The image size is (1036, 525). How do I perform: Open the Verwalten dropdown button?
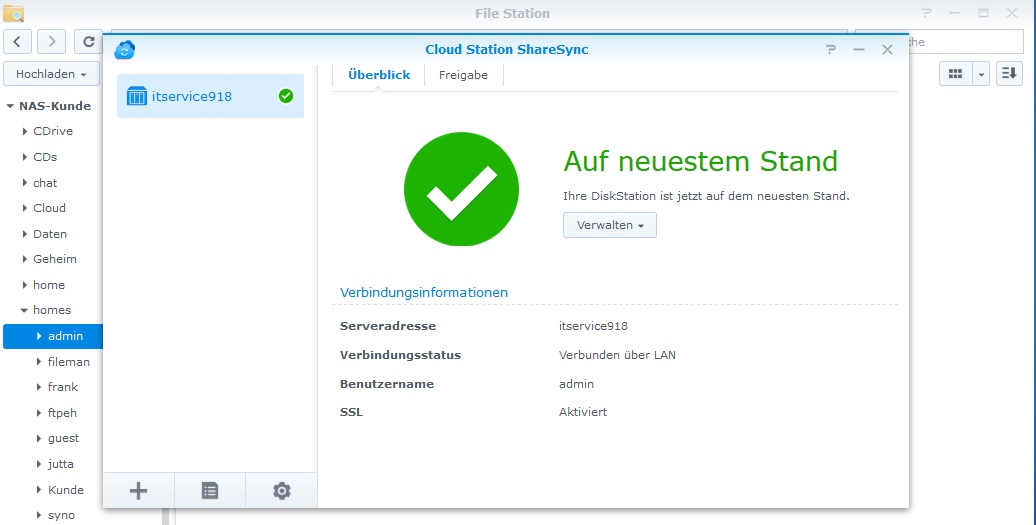[x=610, y=225]
